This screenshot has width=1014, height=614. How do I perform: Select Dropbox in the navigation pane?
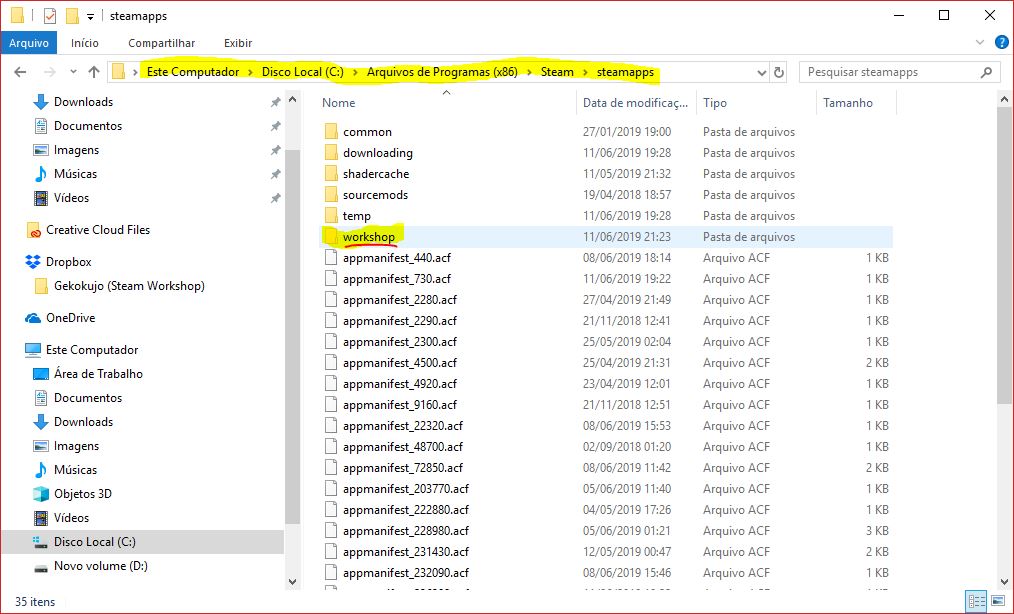tap(68, 262)
